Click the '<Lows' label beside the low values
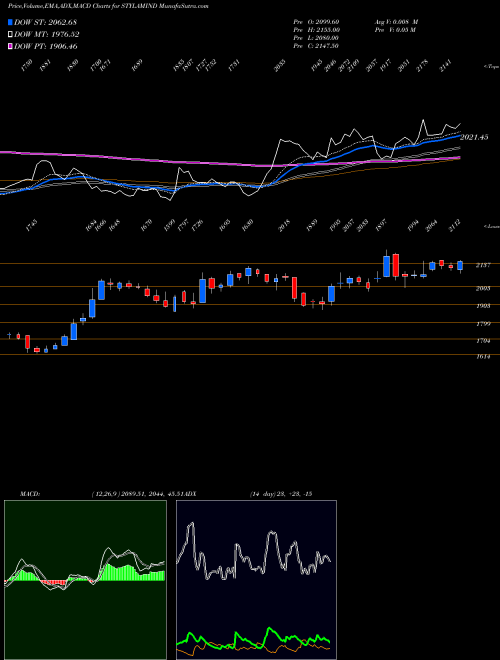Screen dimensions: 500x660 click(491, 226)
